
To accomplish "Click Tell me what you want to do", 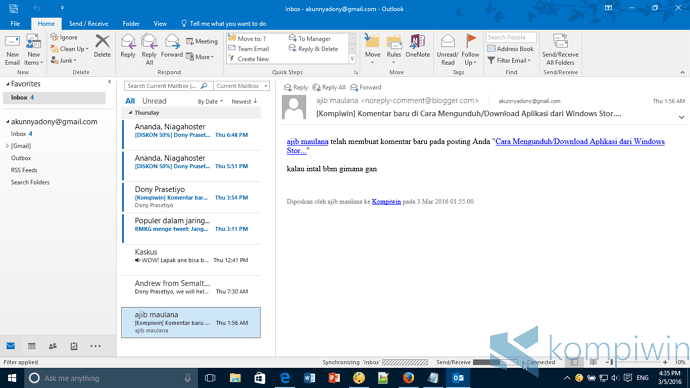I will point(224,24).
